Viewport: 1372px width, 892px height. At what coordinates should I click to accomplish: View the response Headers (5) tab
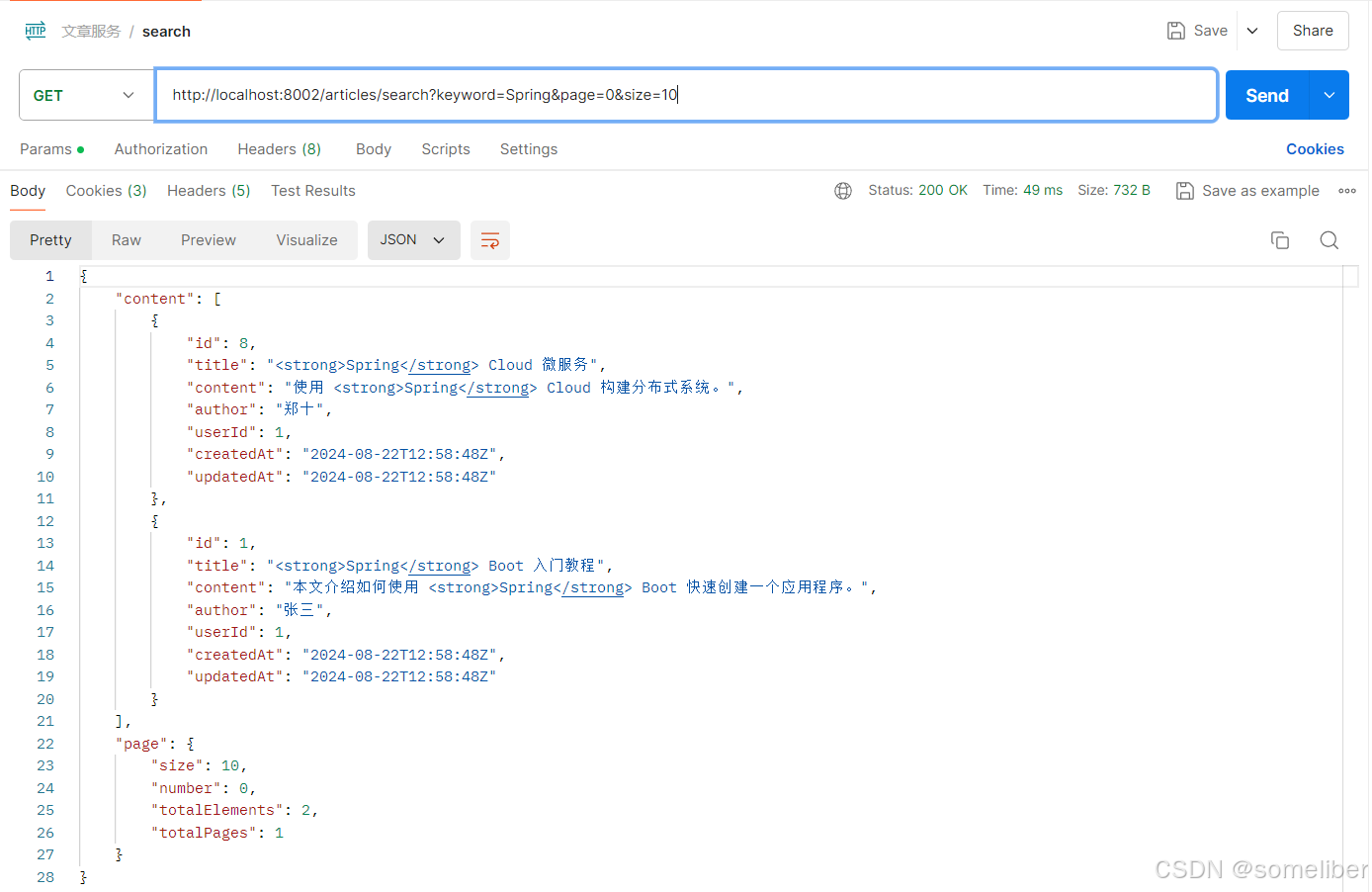(x=209, y=191)
